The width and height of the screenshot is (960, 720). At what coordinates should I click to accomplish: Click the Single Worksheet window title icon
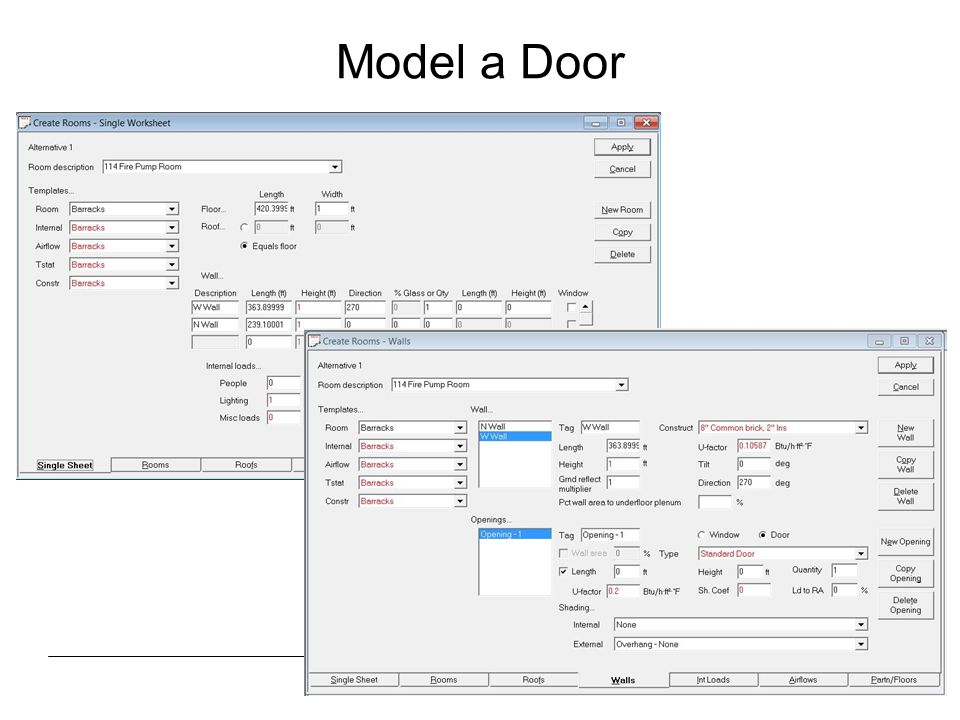tap(24, 122)
